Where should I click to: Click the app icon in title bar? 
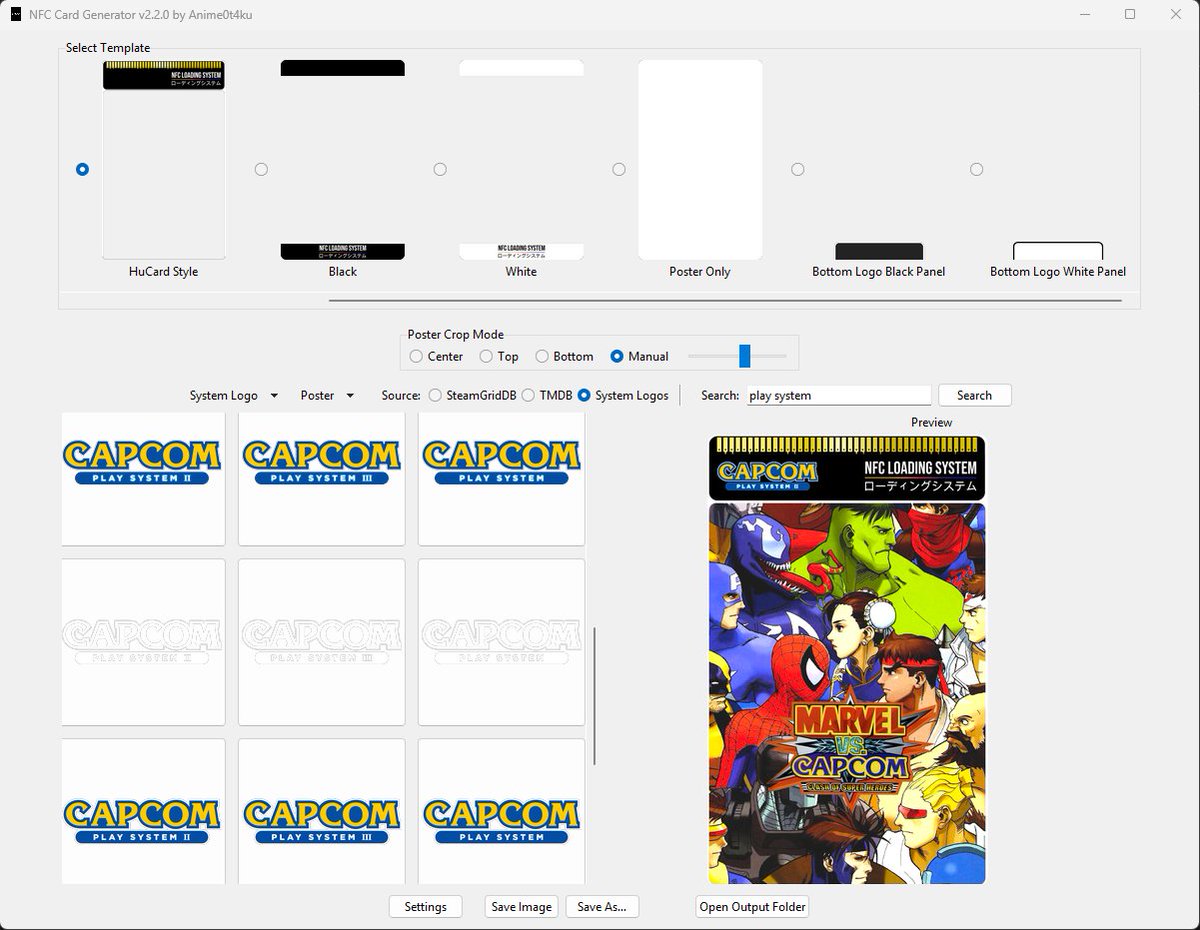(15, 14)
